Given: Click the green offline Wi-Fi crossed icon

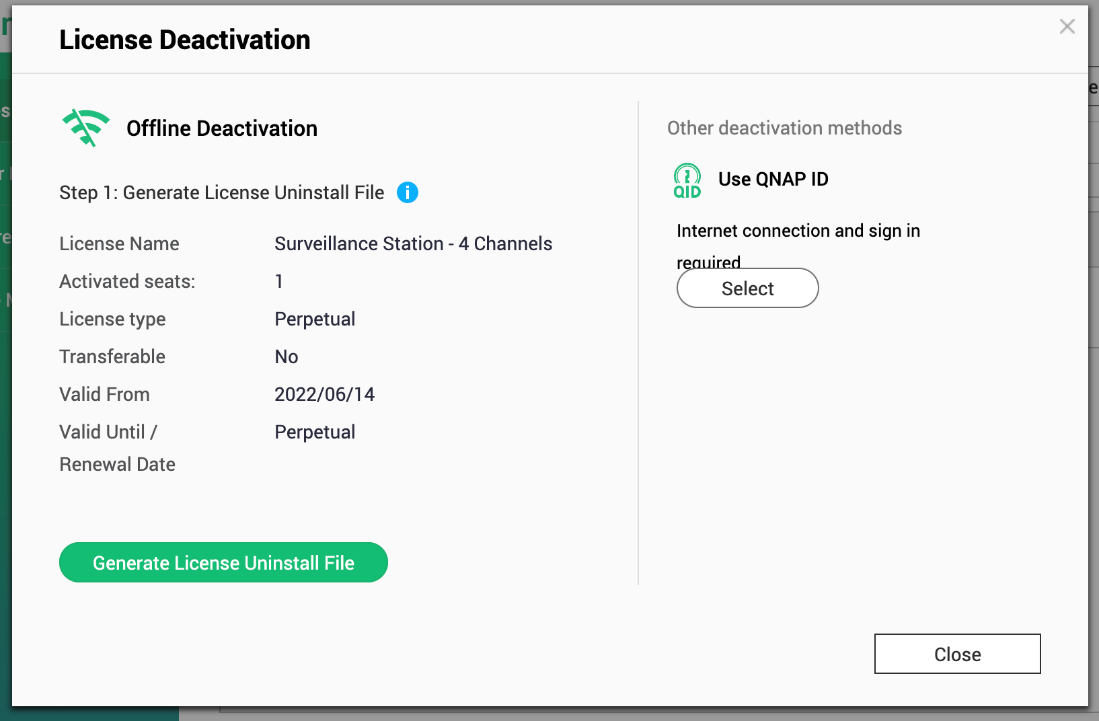Looking at the screenshot, I should (x=86, y=128).
